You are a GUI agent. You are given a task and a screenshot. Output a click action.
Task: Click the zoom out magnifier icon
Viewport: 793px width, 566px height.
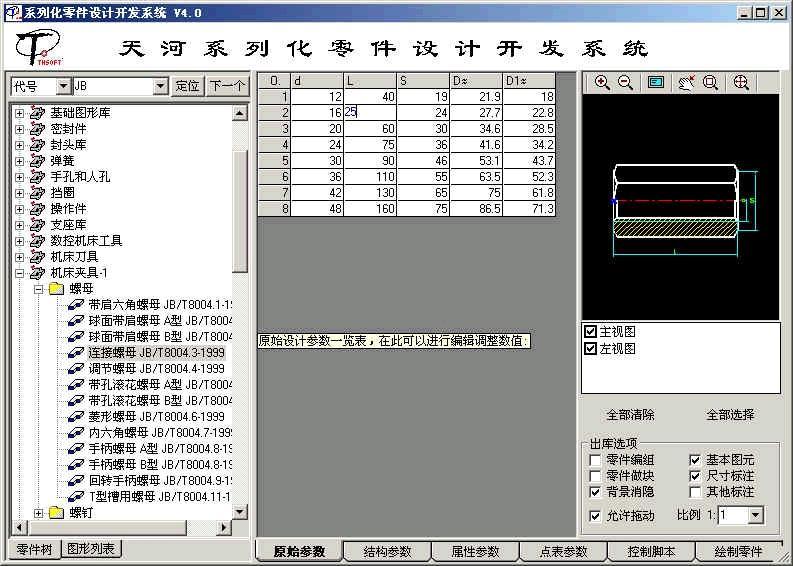[x=626, y=83]
